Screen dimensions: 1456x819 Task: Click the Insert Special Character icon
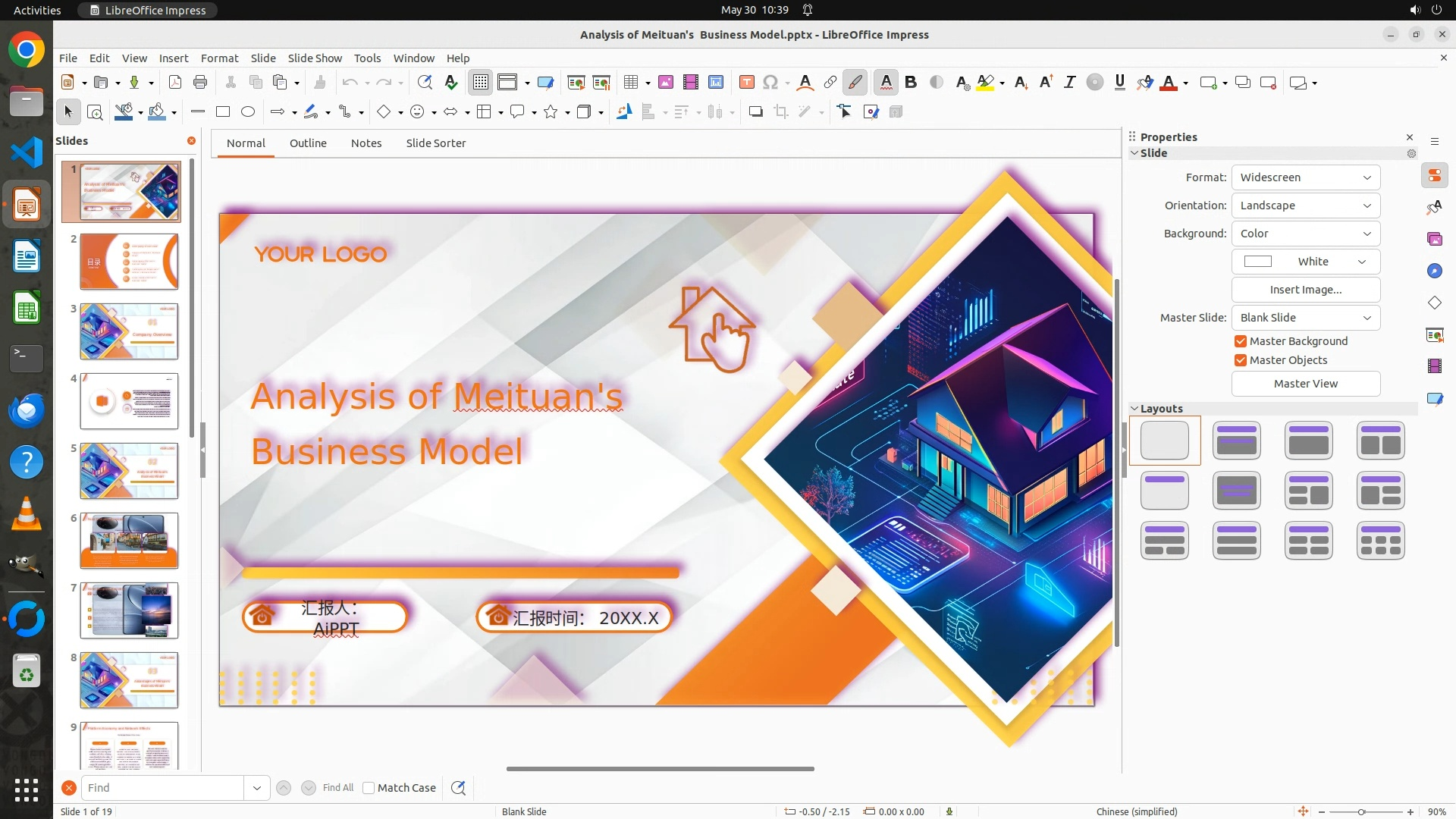(770, 83)
